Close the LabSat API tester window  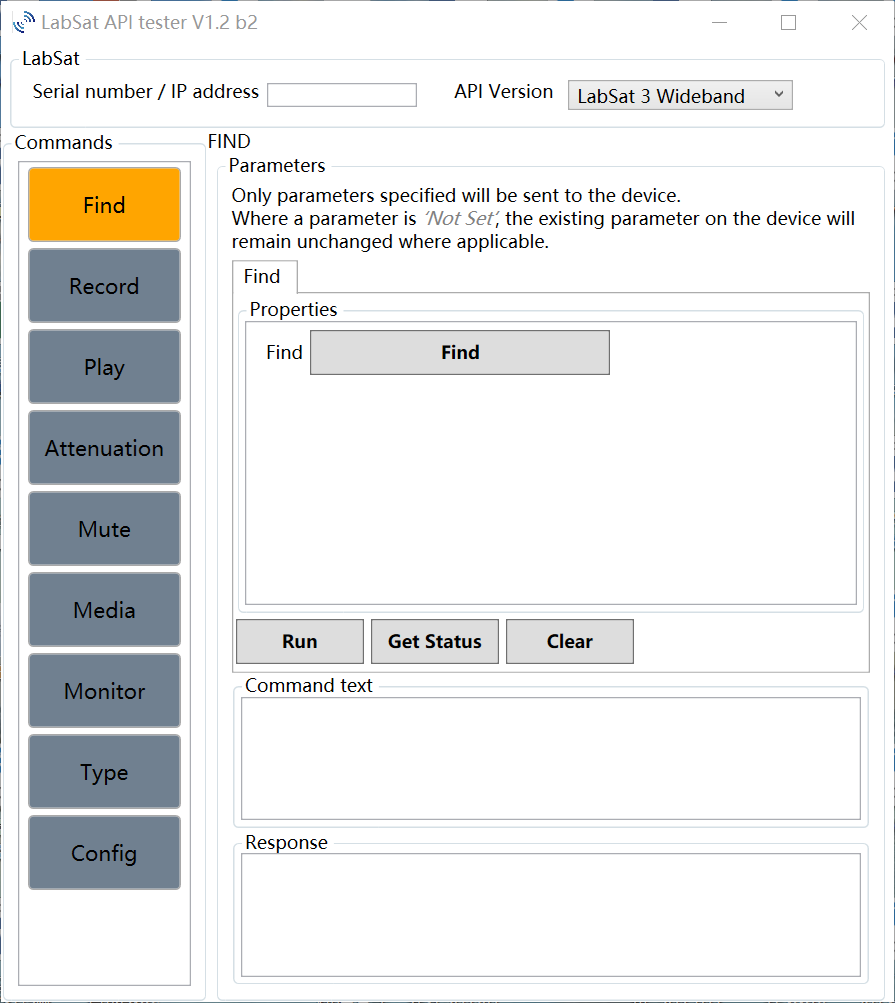[x=859, y=22]
